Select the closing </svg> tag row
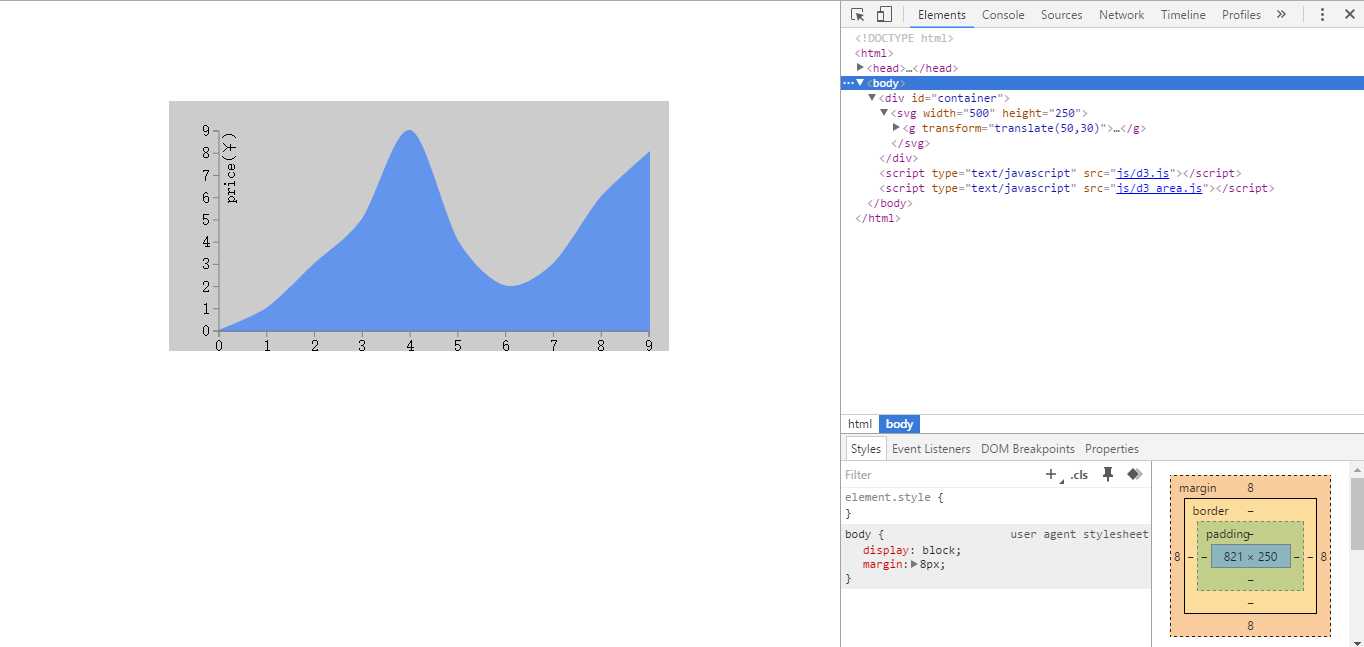 point(910,143)
